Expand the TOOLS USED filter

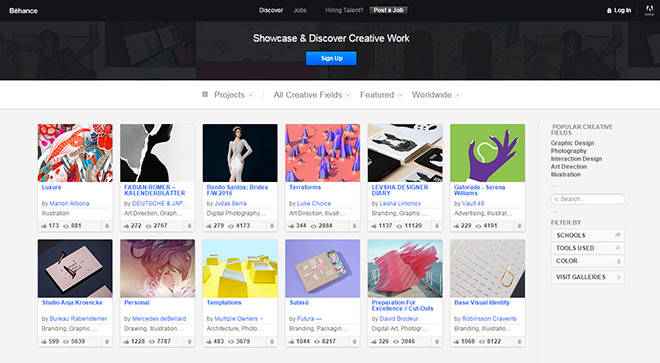click(588, 248)
